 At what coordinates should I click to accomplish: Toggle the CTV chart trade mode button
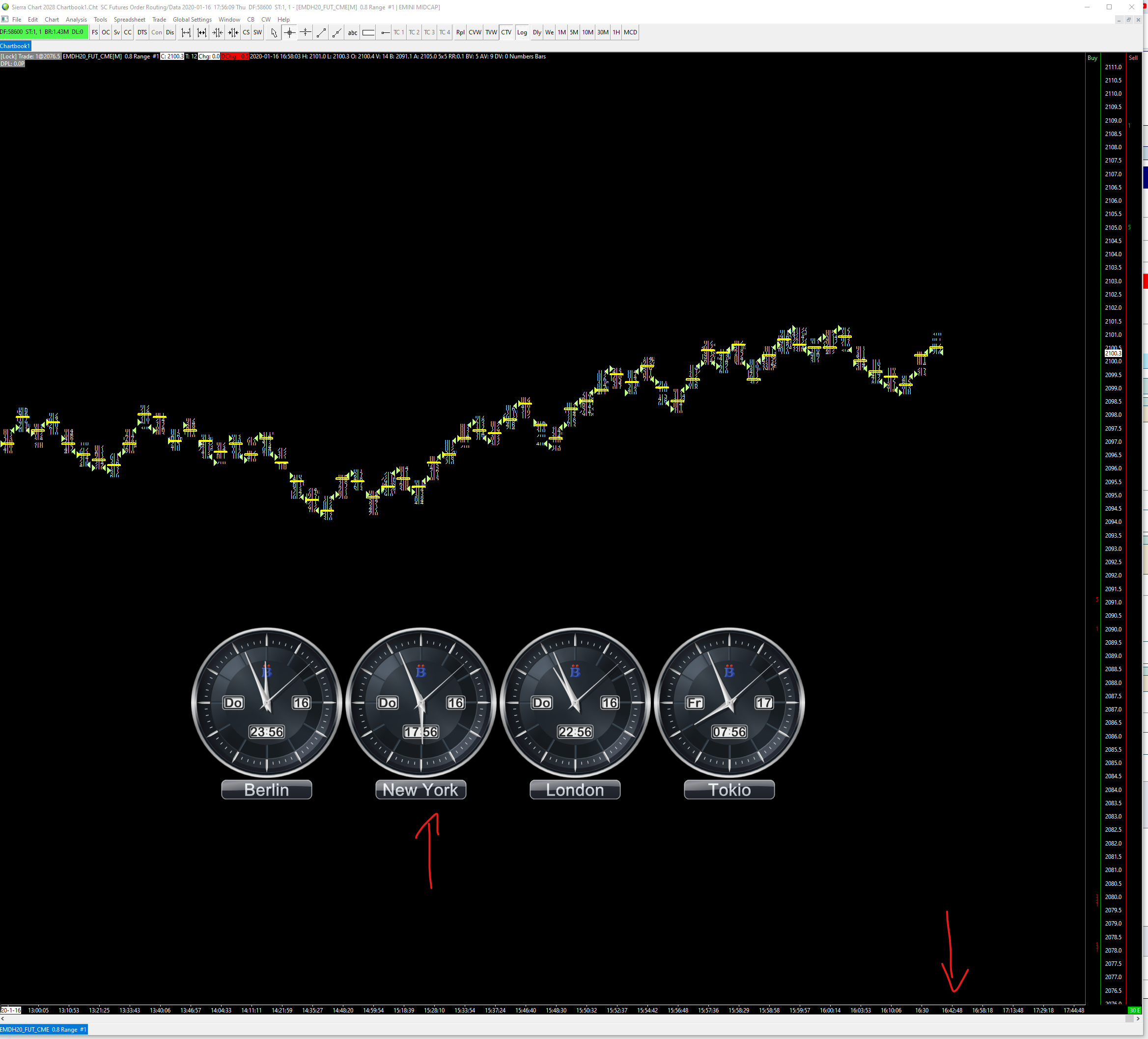506,32
